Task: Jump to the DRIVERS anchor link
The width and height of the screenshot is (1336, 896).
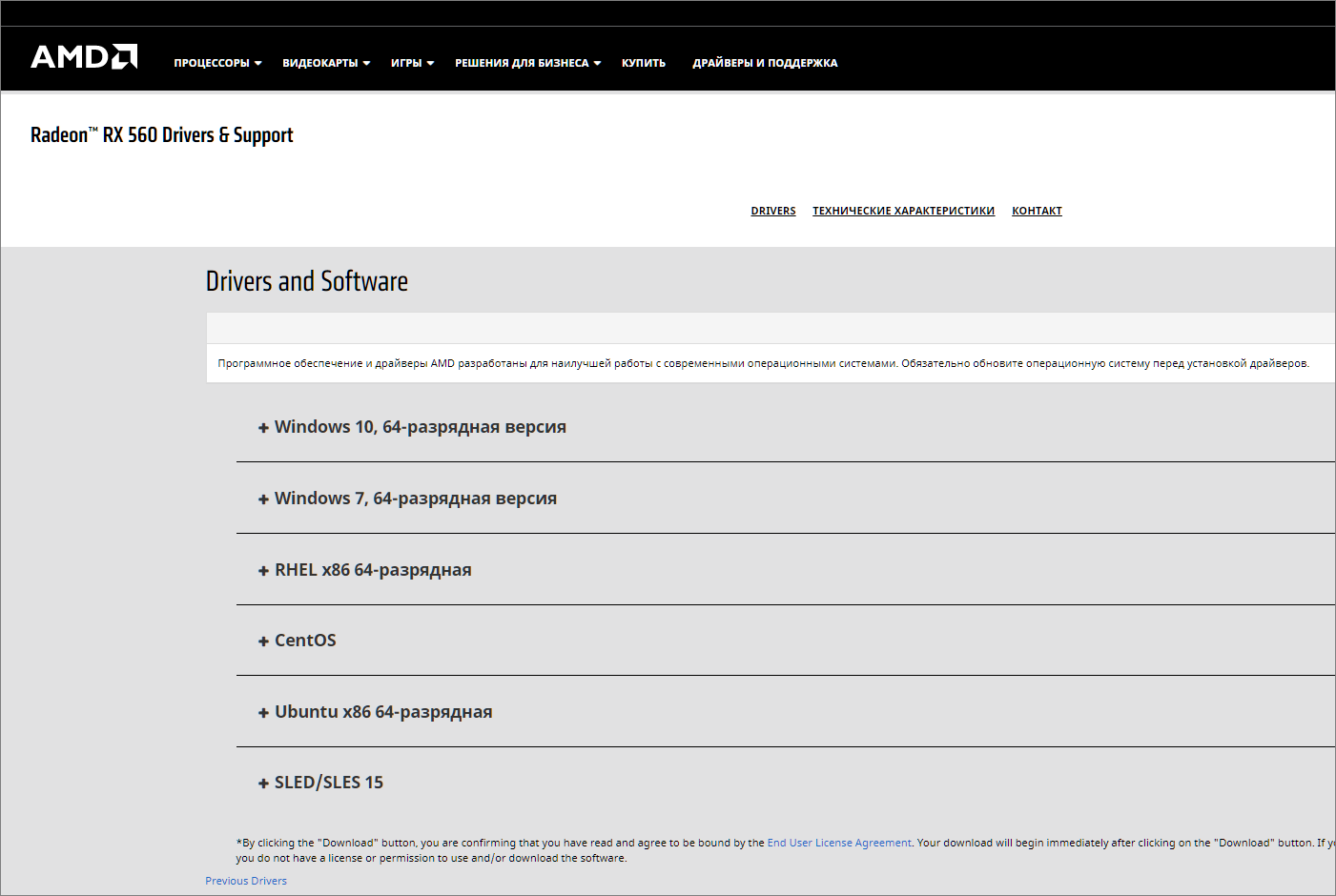Action: [x=773, y=211]
